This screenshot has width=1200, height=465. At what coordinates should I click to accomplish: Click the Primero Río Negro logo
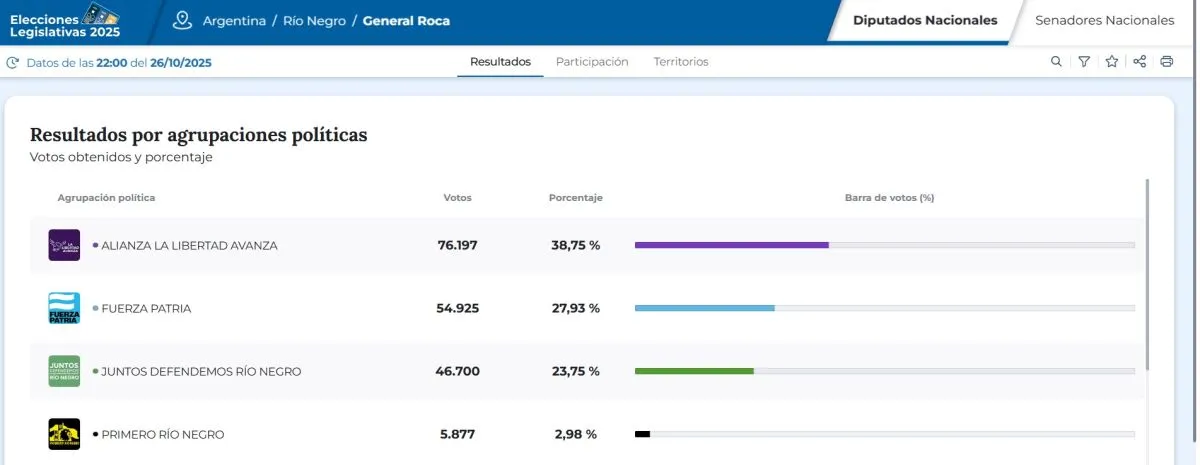click(x=64, y=434)
